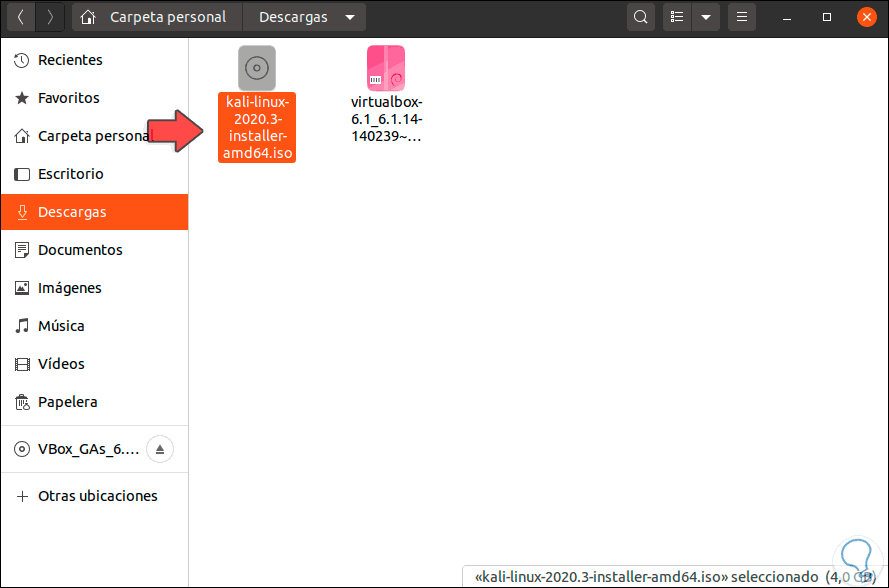Image resolution: width=889 pixels, height=588 pixels.
Task: Click the Documentos document icon
Action: (22, 250)
